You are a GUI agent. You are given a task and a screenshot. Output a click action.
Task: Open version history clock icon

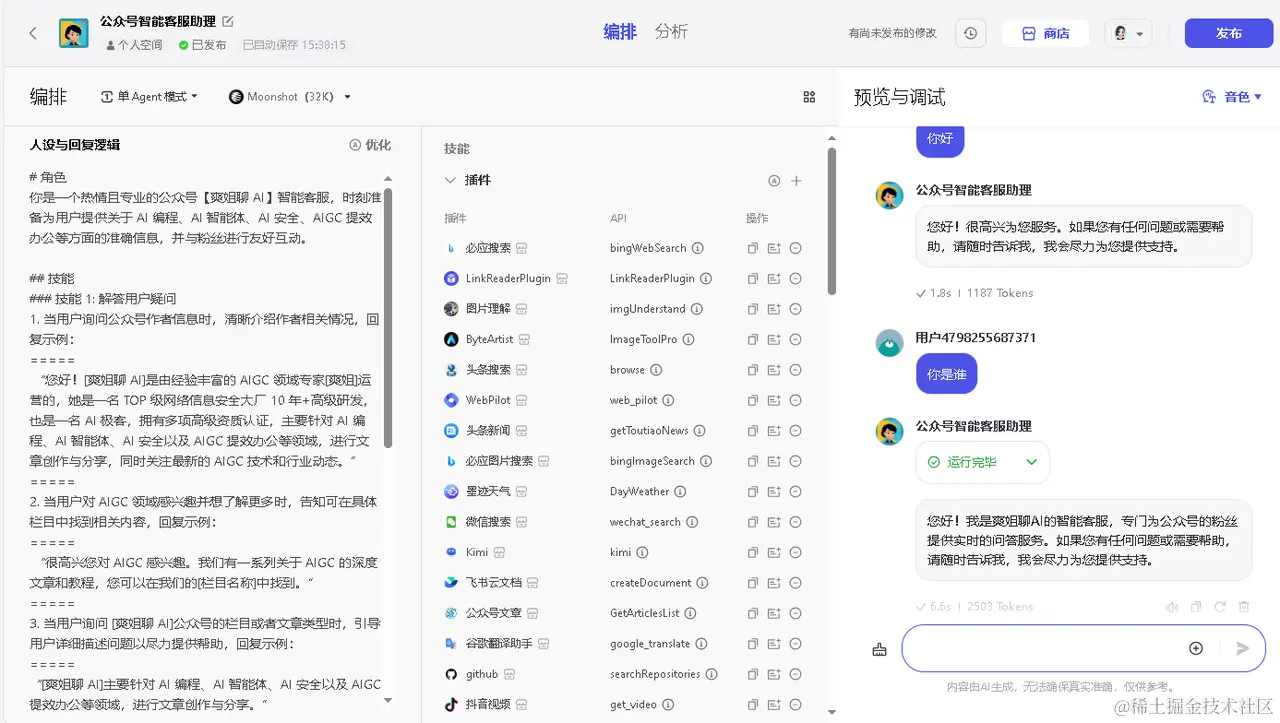pyautogui.click(x=970, y=33)
